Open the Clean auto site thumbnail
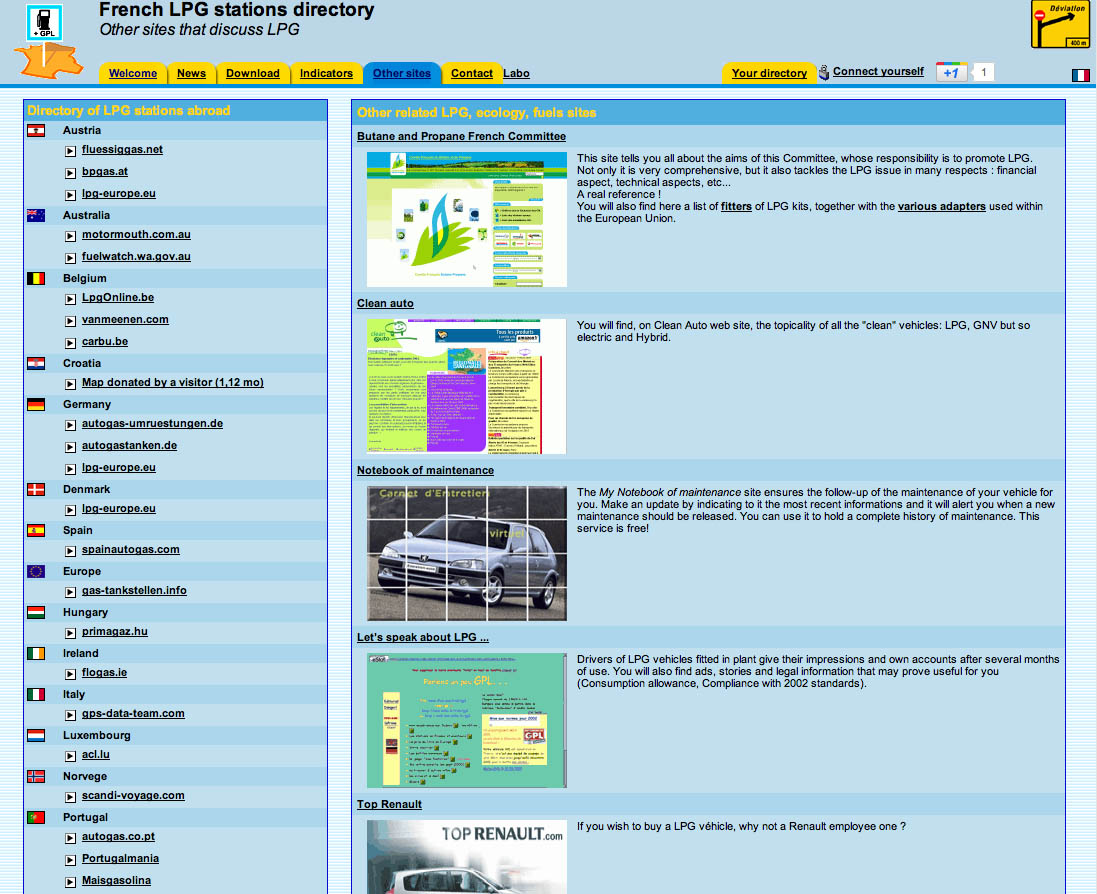This screenshot has height=894, width=1097. click(466, 387)
